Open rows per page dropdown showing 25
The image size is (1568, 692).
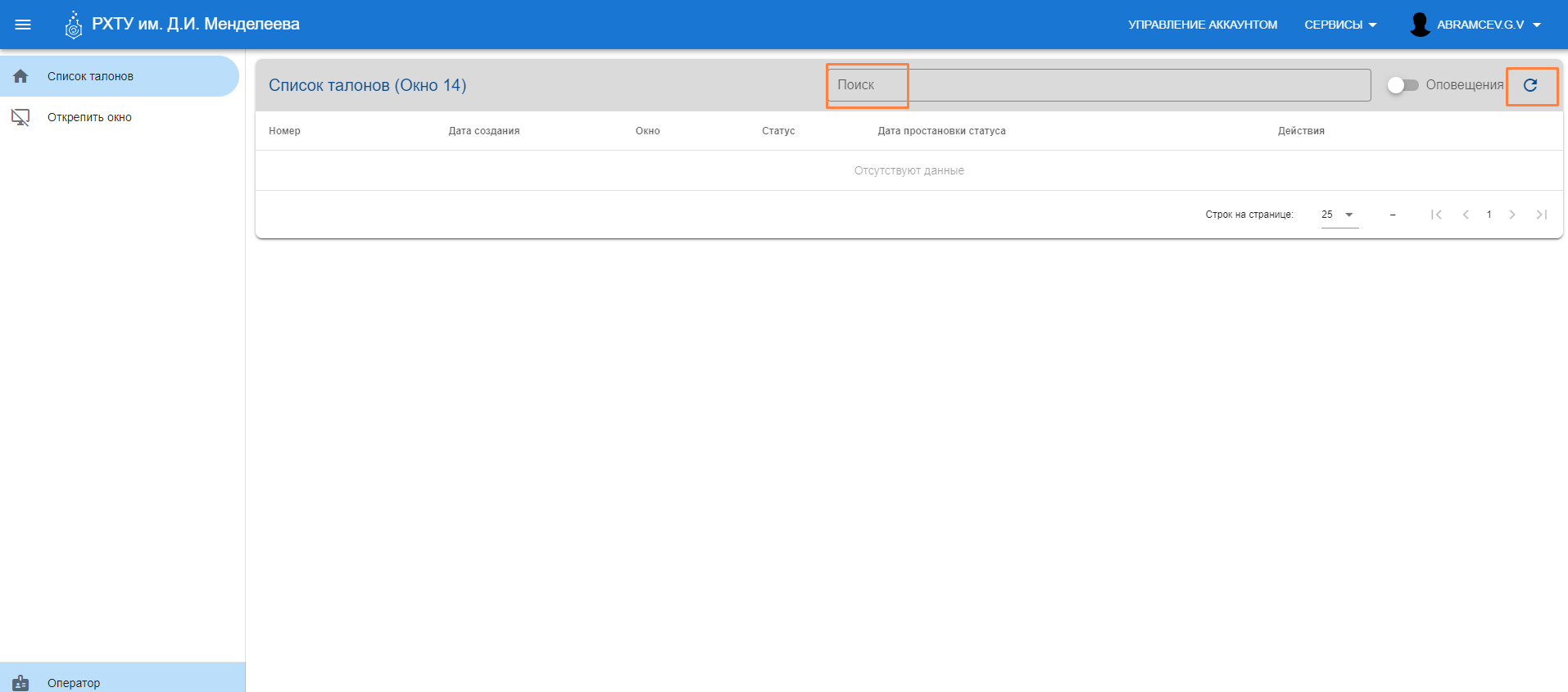(x=1339, y=215)
